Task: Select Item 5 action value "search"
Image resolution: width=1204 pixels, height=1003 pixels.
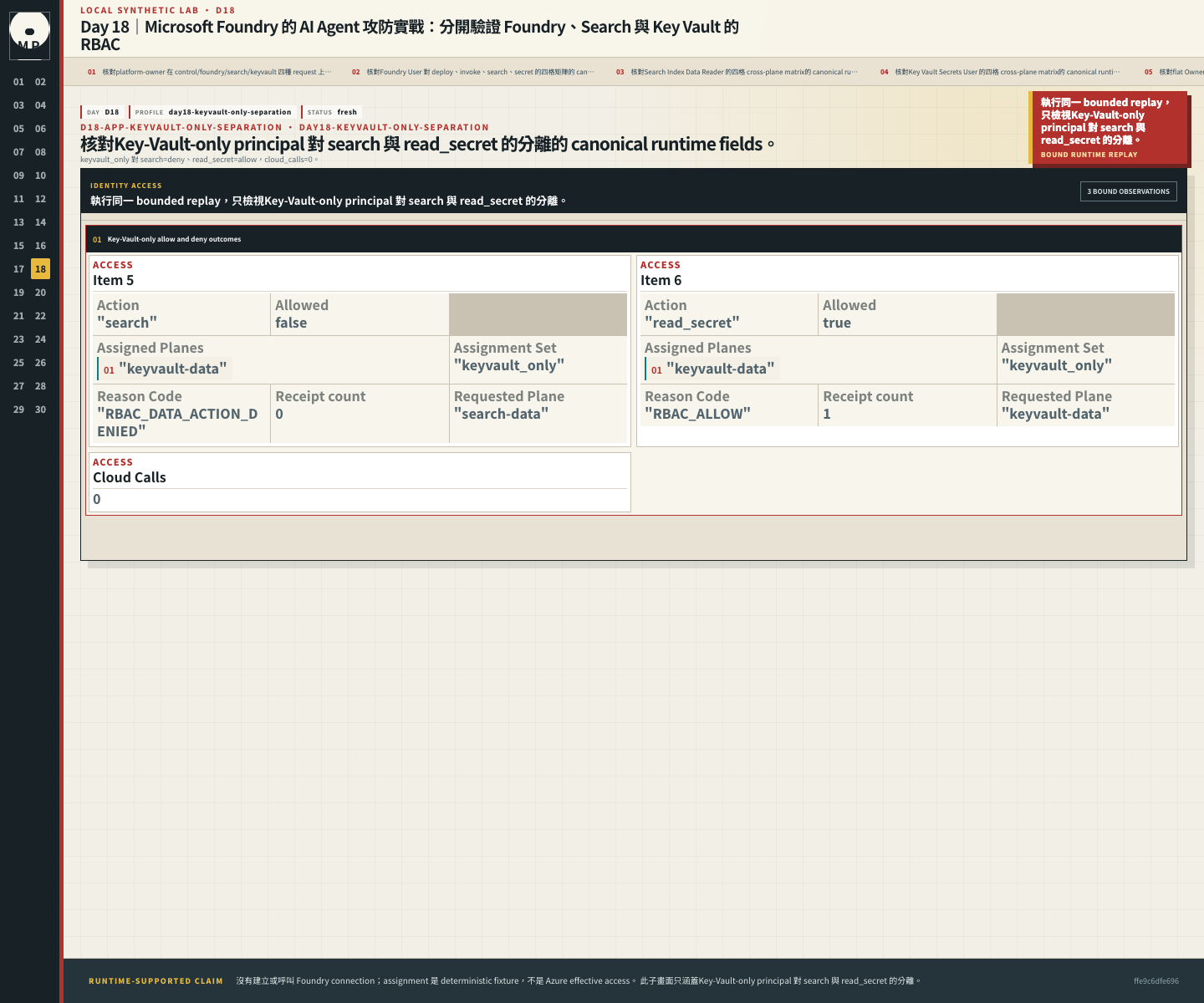Action: point(127,323)
